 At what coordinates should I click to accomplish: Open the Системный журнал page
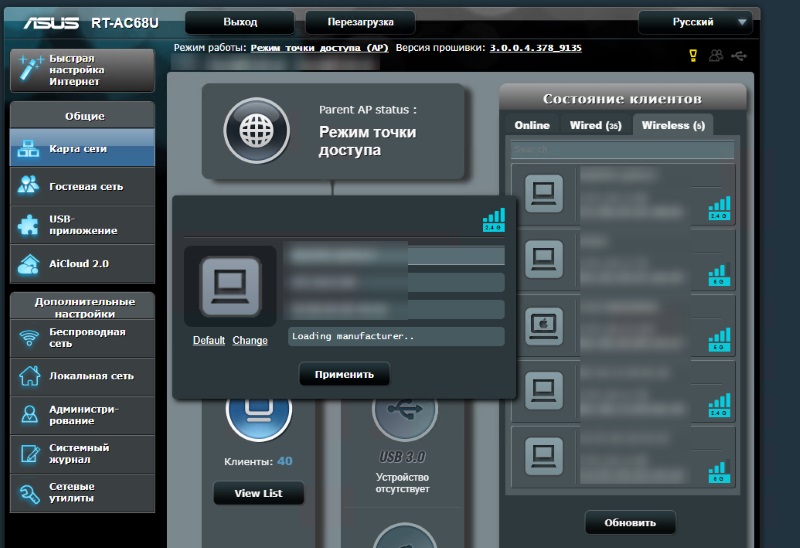click(x=82, y=454)
